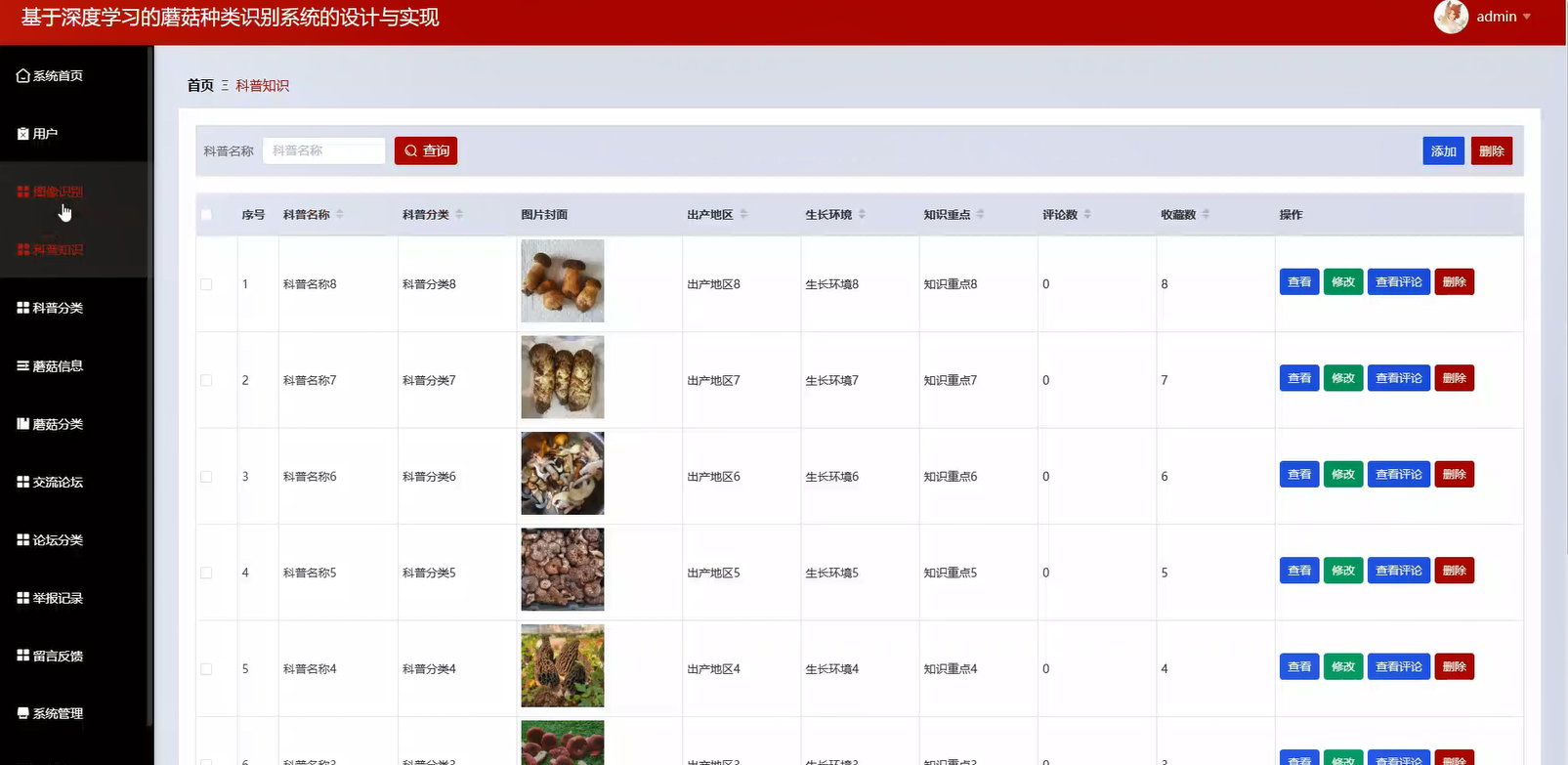Click 查看评论 for 科普名称7
This screenshot has height=765, width=1568.
point(1399,378)
